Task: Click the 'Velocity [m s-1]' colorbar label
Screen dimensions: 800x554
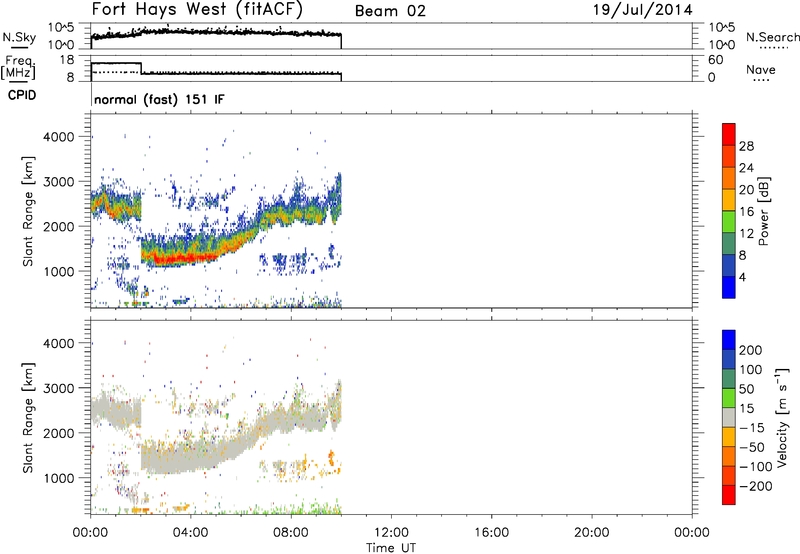Action: click(781, 417)
